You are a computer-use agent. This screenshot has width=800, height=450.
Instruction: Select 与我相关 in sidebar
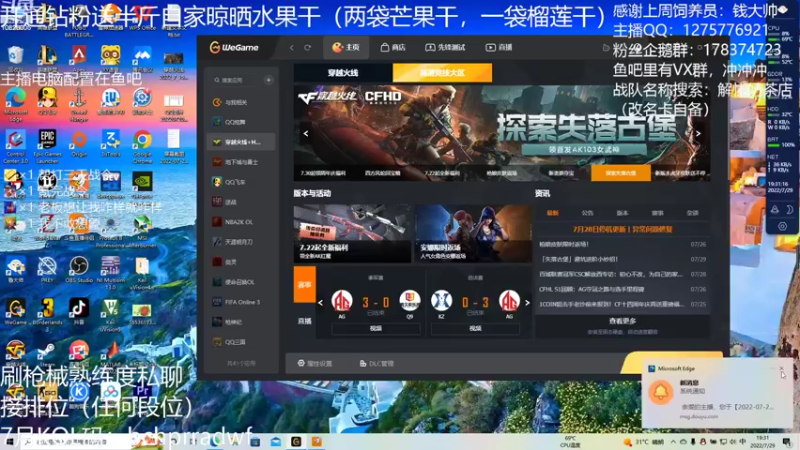241,102
